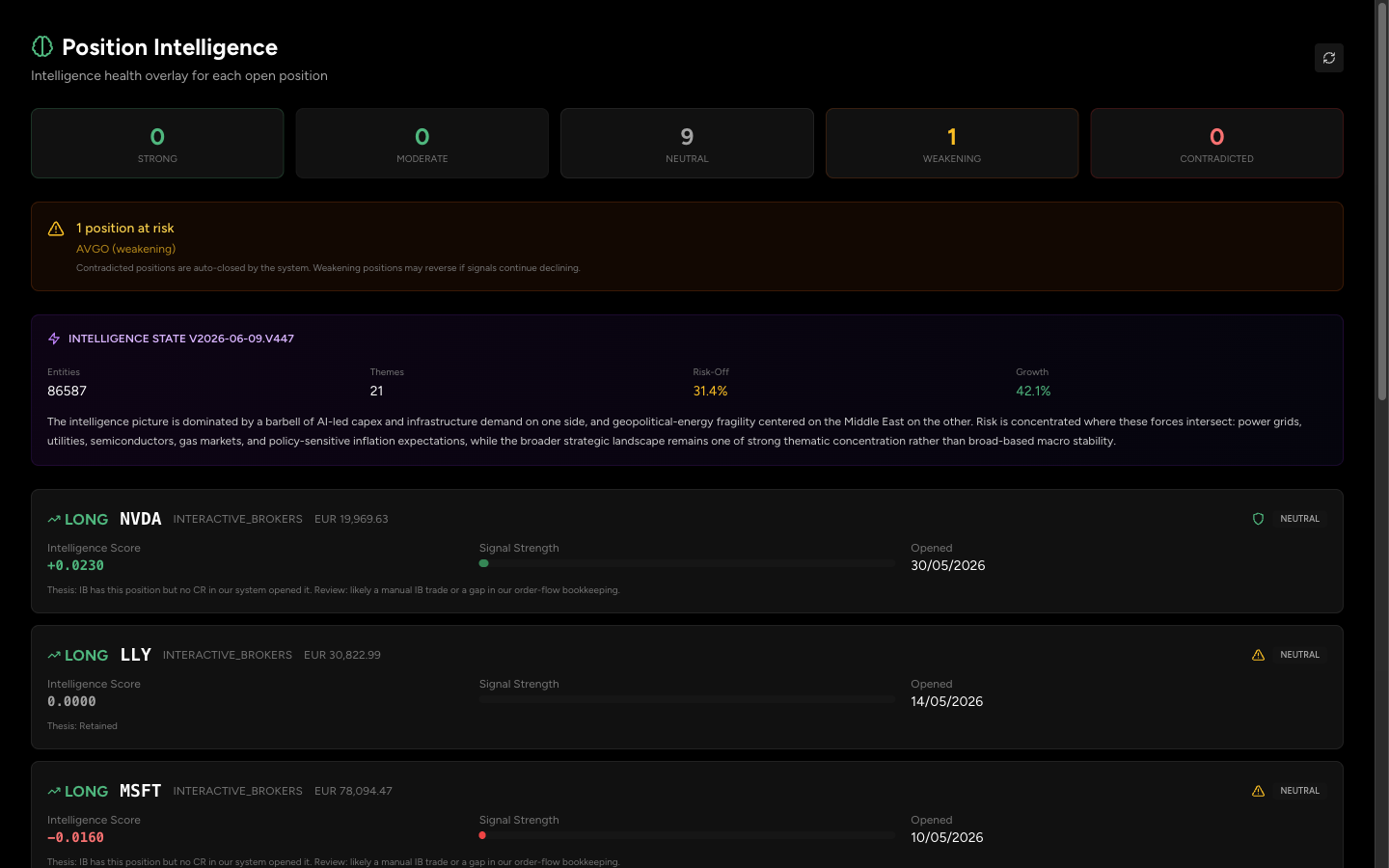Click the MSFT intelligence score -0.0160
Viewport: 1389px width, 868px height.
(75, 838)
